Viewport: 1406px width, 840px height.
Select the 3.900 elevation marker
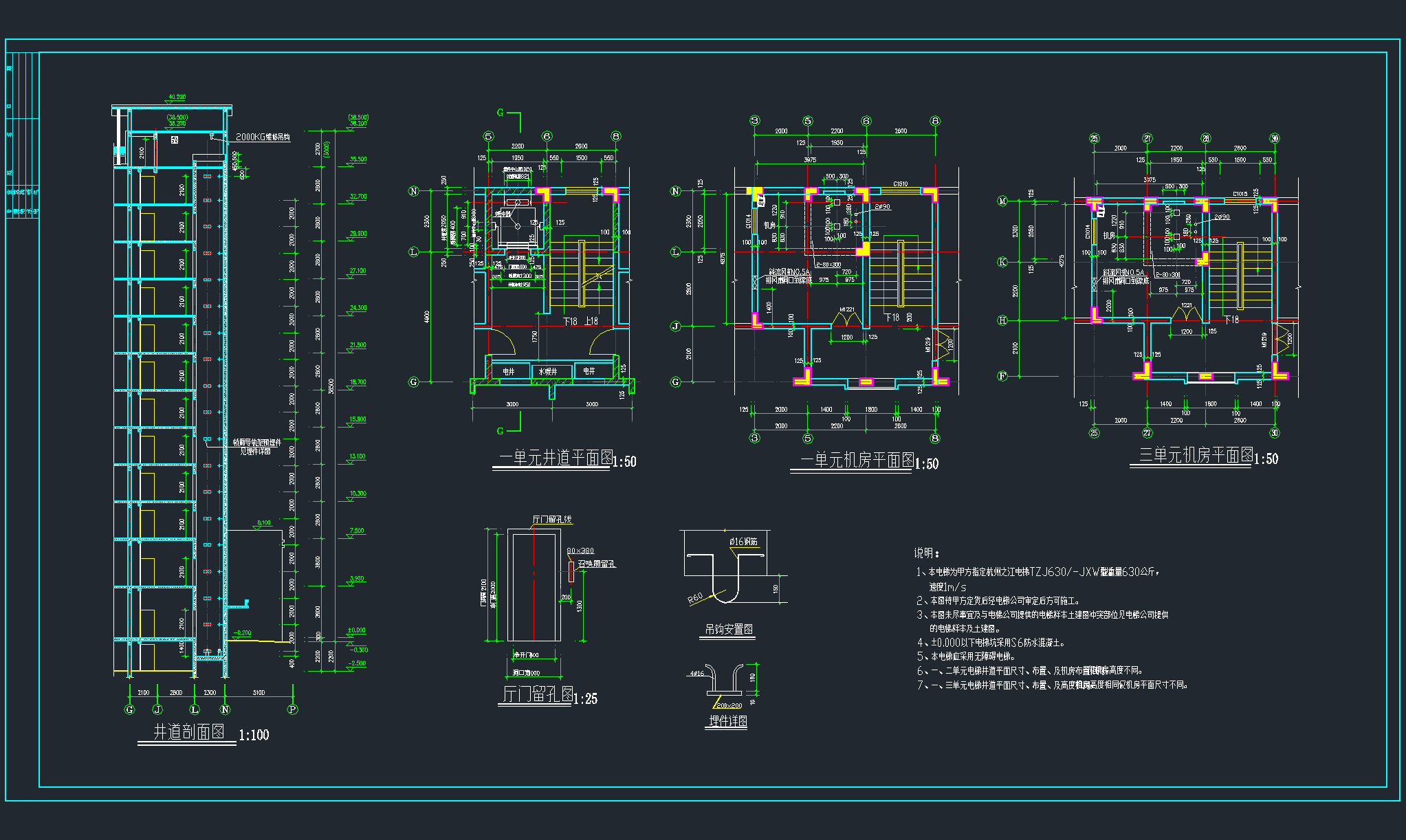coord(357,578)
